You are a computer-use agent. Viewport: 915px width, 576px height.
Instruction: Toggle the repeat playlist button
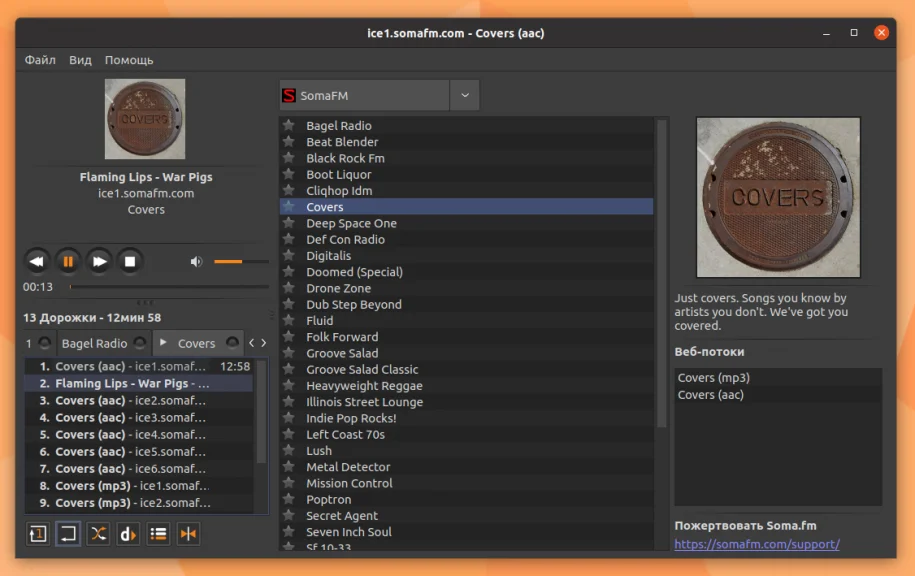pyautogui.click(x=68, y=534)
